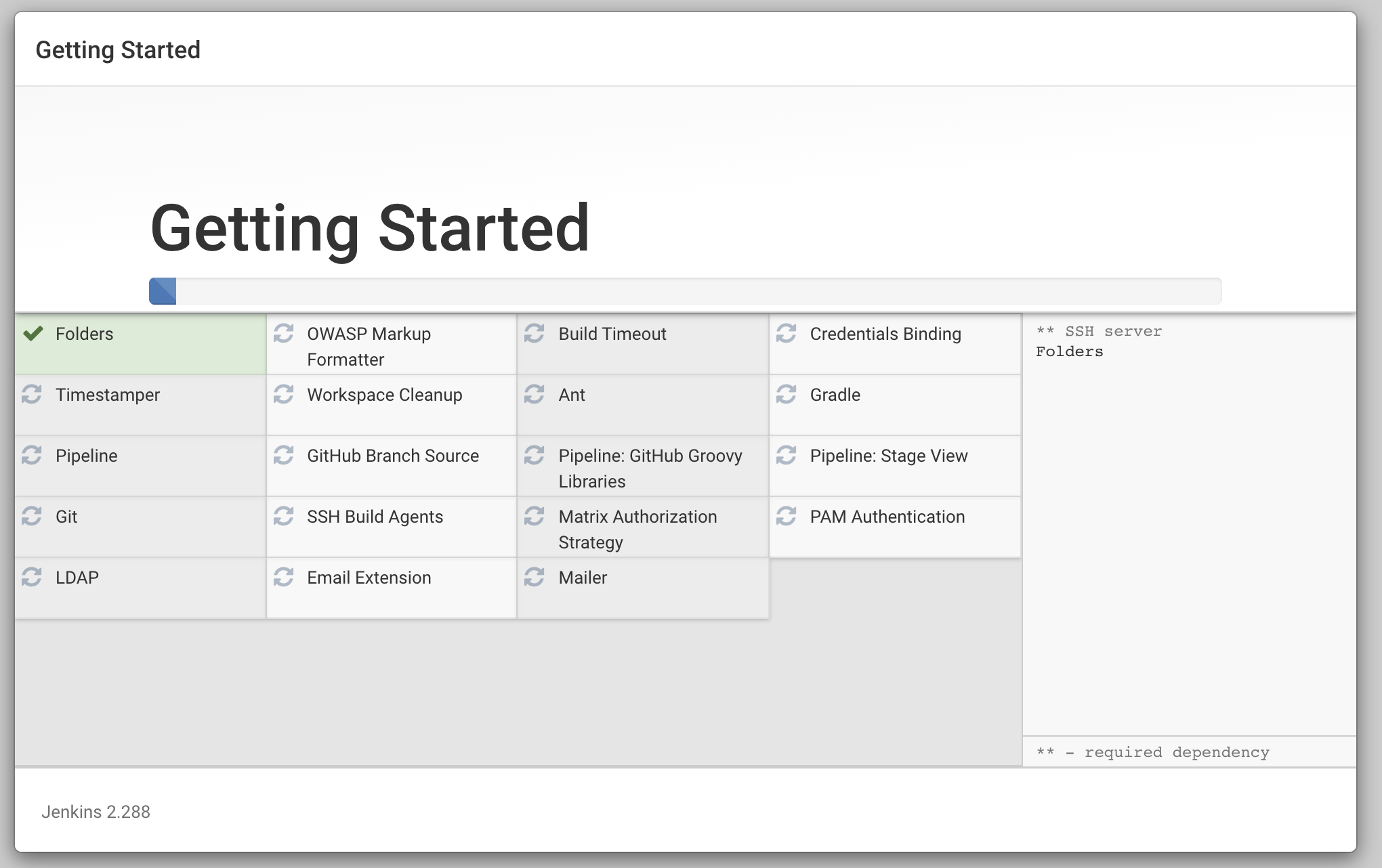Click the green checkmark icon beside Folders

33,333
